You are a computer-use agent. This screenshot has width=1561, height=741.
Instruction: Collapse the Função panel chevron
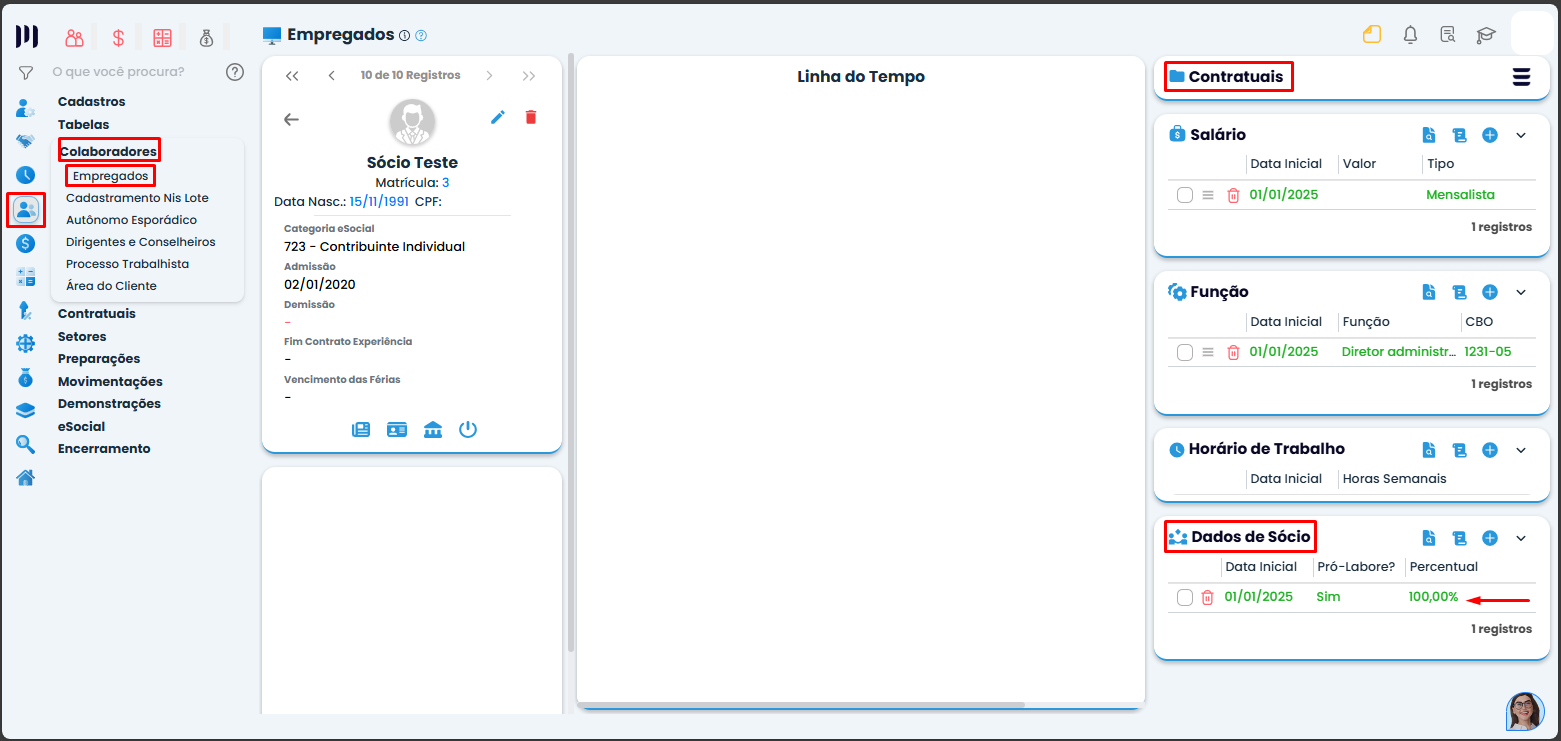[x=1521, y=292]
